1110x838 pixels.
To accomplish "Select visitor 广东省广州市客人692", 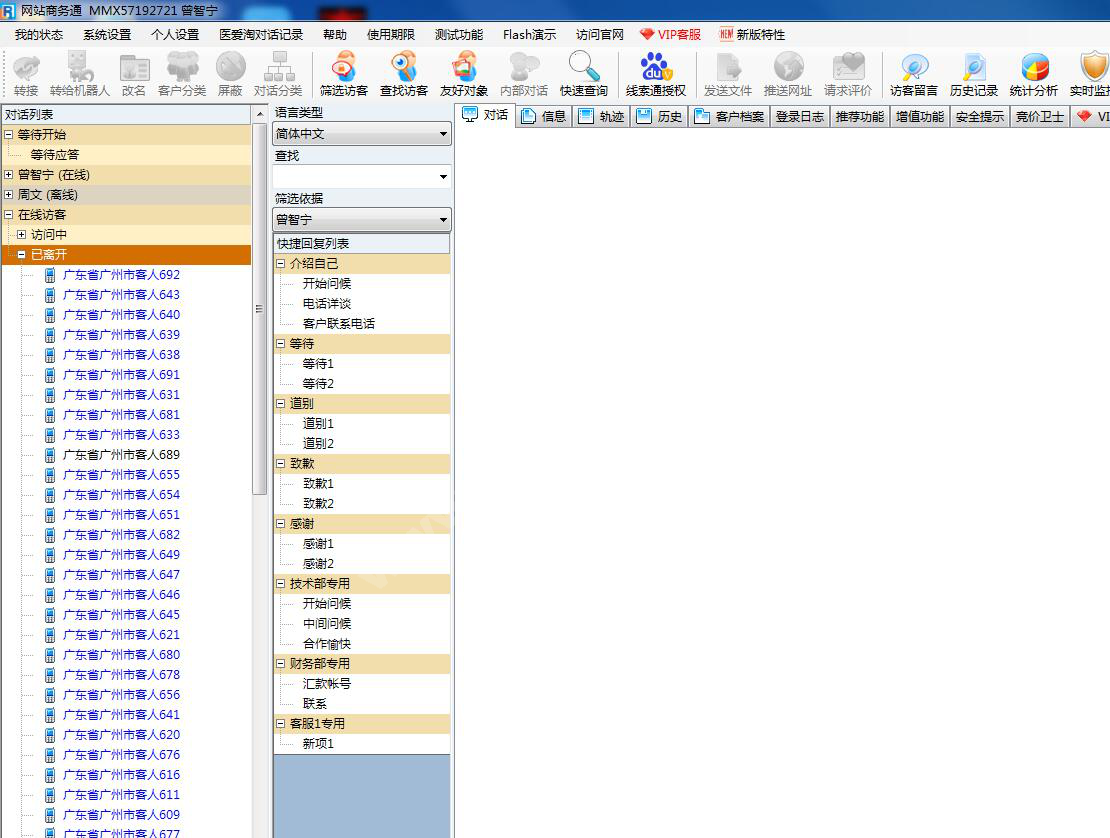I will (121, 275).
